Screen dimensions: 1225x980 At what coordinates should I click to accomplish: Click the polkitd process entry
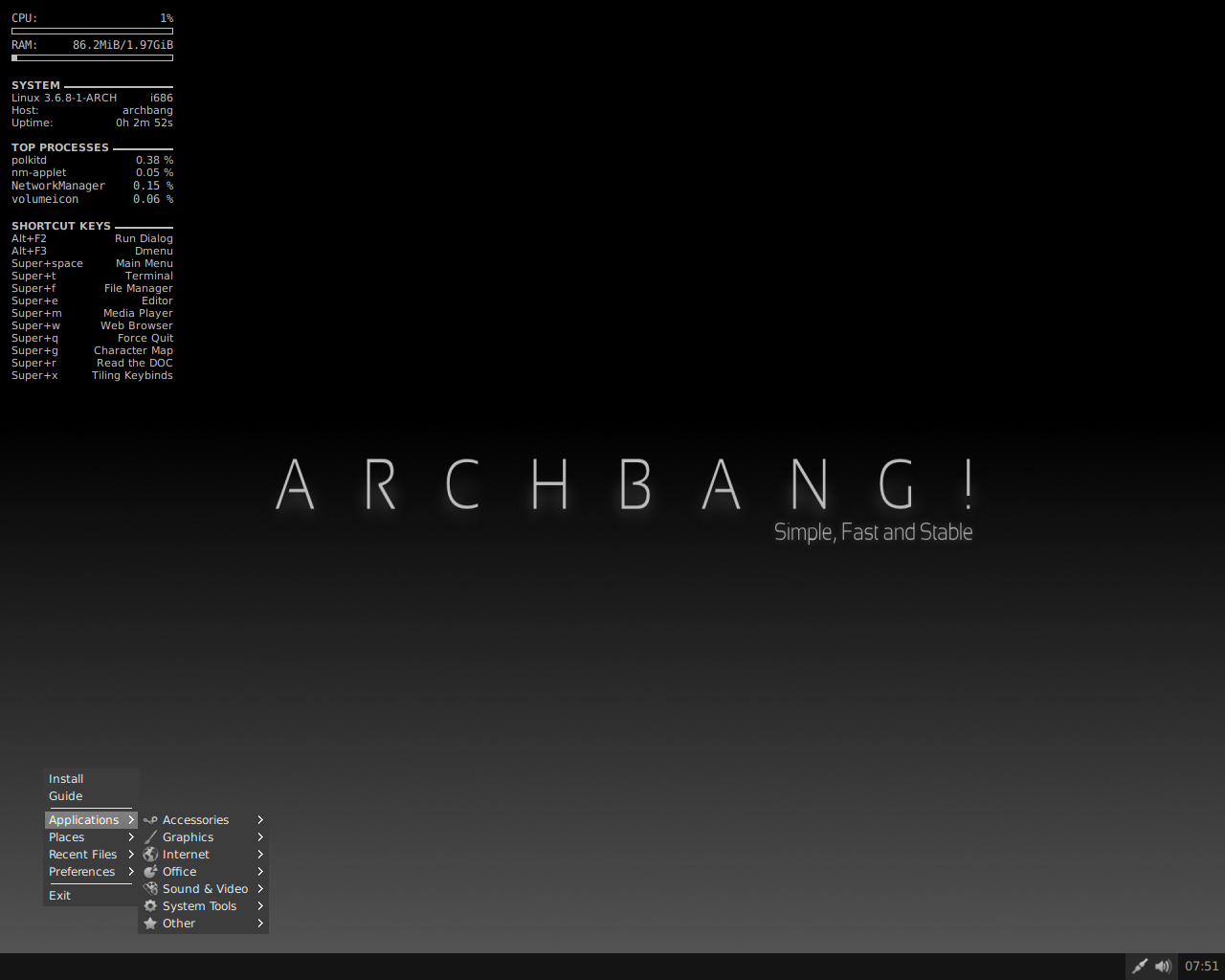[x=92, y=160]
